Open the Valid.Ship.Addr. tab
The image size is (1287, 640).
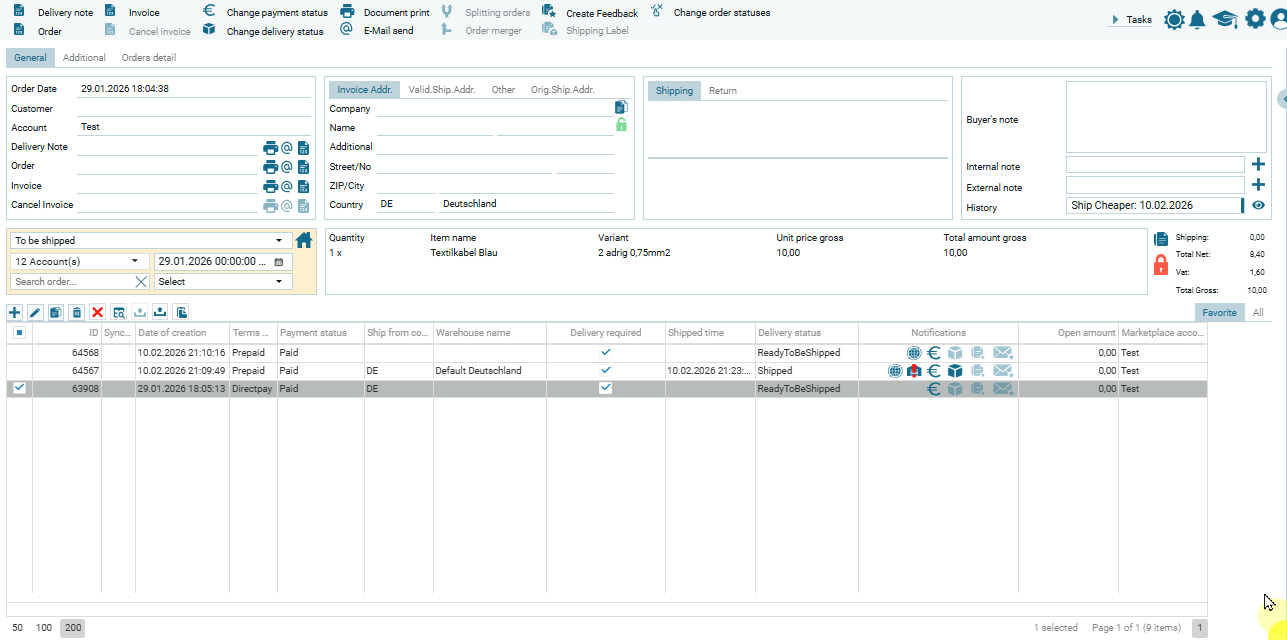pos(441,90)
